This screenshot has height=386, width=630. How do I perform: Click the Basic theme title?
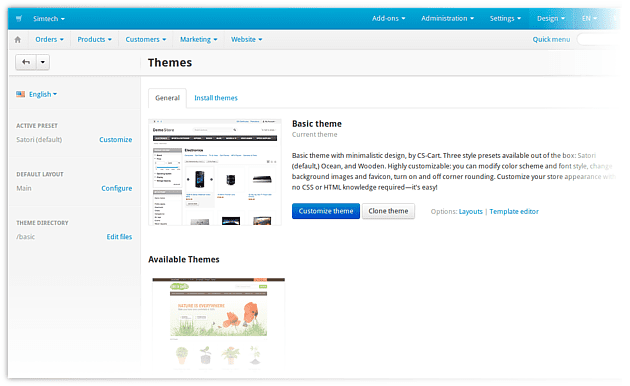[x=317, y=124]
